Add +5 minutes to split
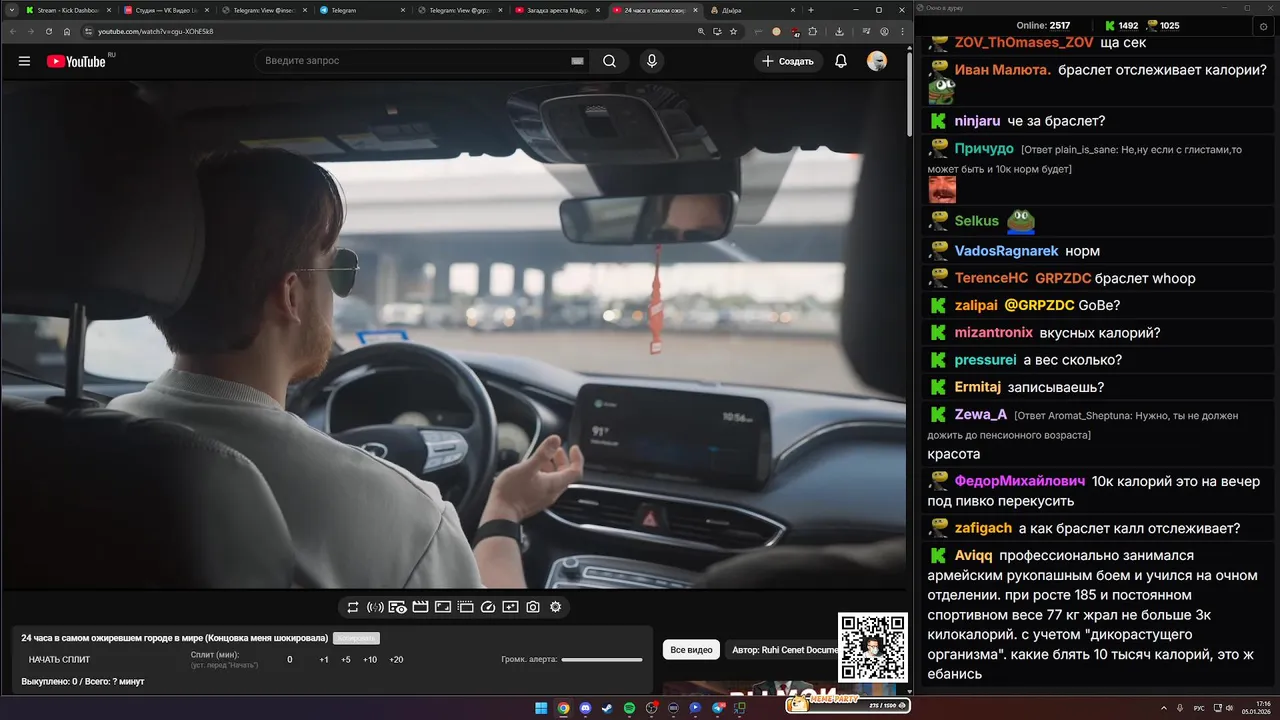 [x=346, y=660]
